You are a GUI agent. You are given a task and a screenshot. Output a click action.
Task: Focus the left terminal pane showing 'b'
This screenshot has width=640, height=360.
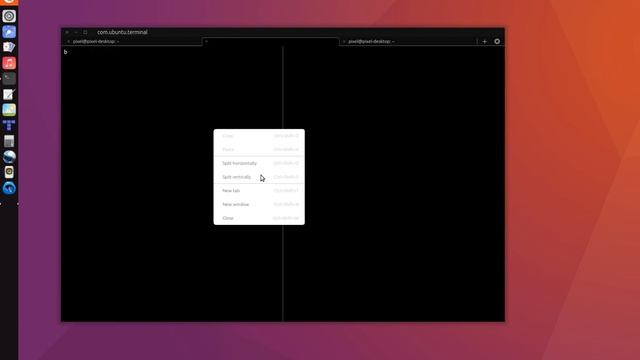(171, 184)
